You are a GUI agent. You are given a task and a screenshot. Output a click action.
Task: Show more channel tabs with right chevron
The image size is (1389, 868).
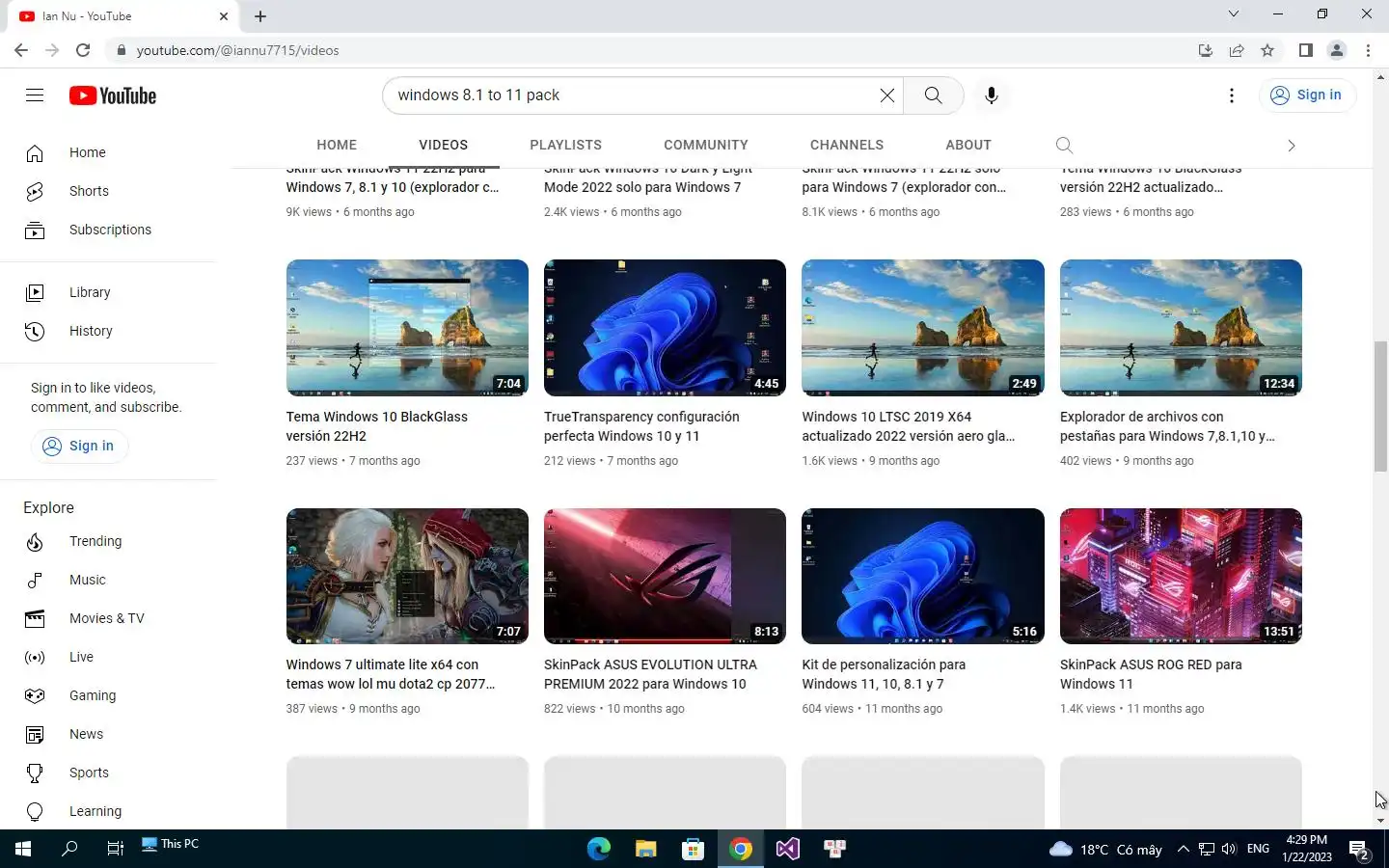(x=1291, y=146)
